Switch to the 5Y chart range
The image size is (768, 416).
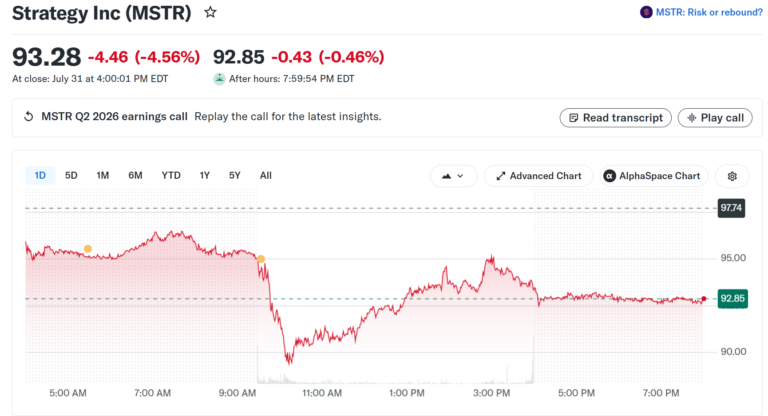235,175
